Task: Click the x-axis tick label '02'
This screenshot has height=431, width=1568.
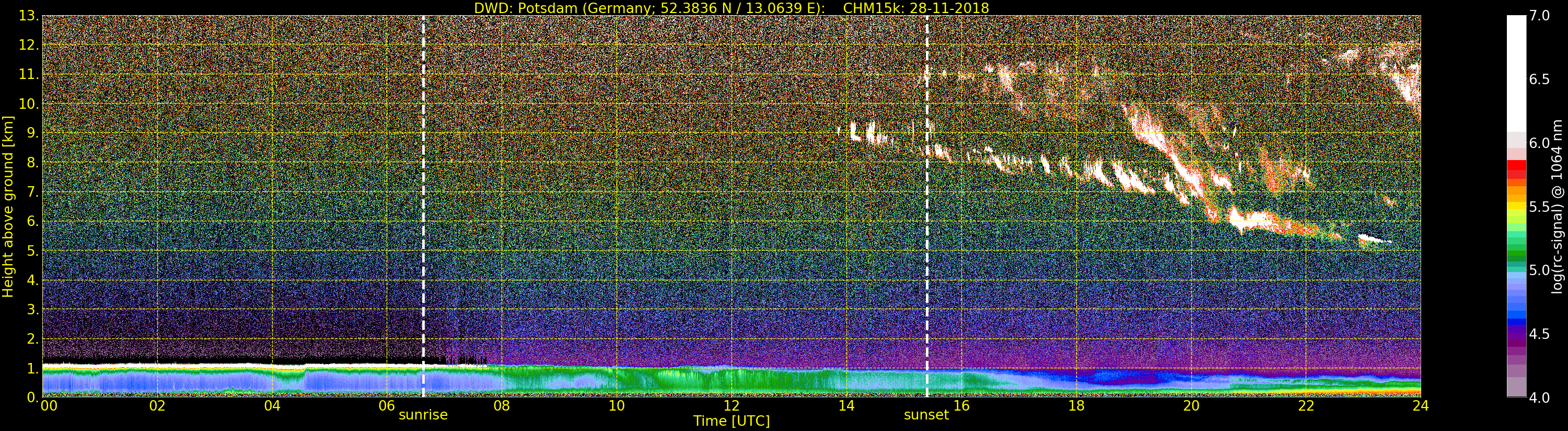Action: [158, 406]
